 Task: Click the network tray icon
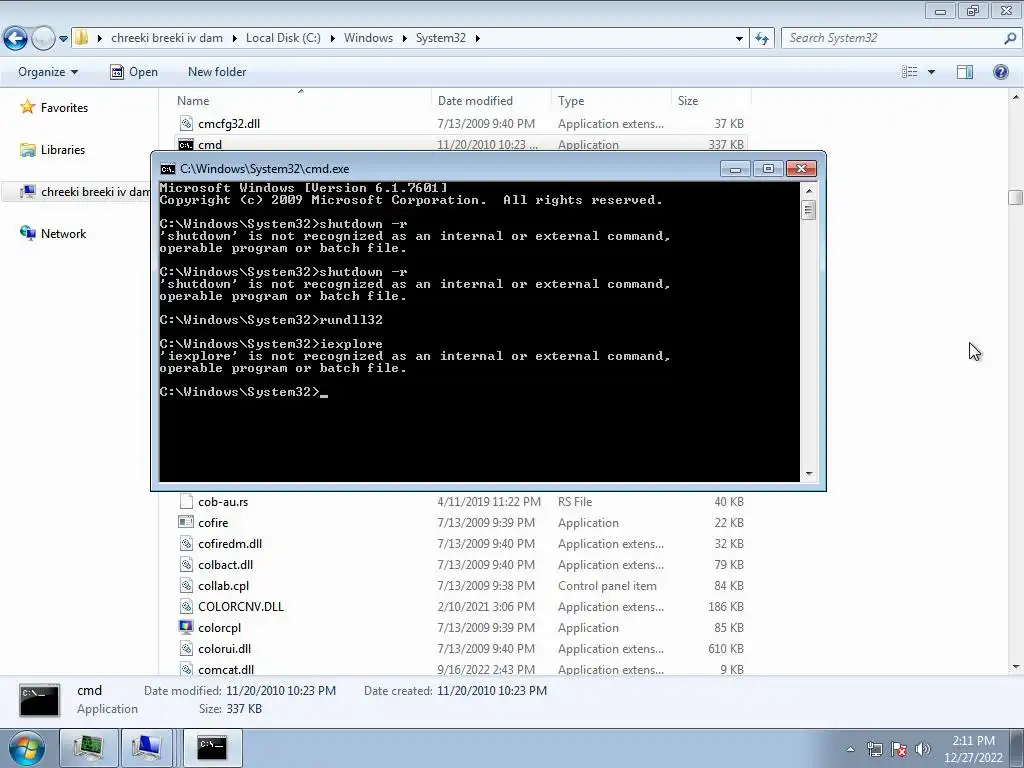click(874, 749)
